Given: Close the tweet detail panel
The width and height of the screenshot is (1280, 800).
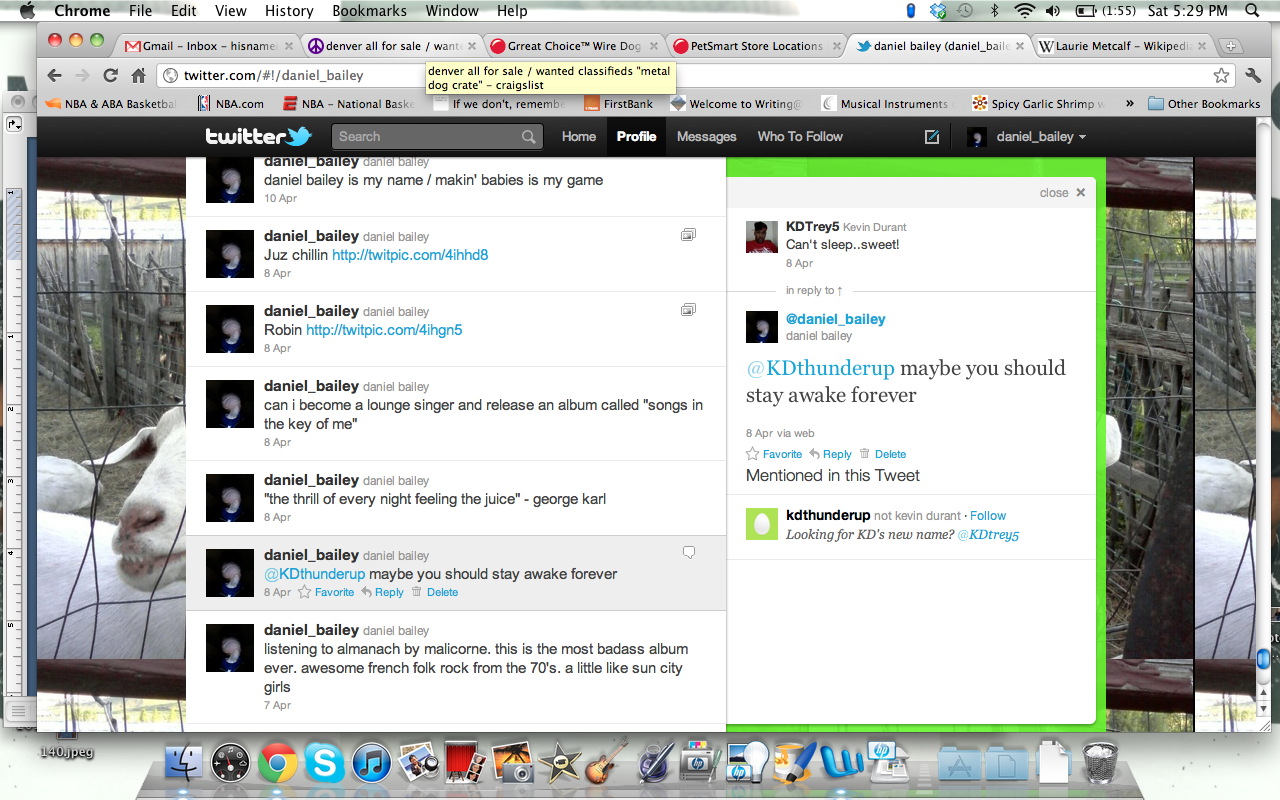Looking at the screenshot, I should click(x=1062, y=193).
